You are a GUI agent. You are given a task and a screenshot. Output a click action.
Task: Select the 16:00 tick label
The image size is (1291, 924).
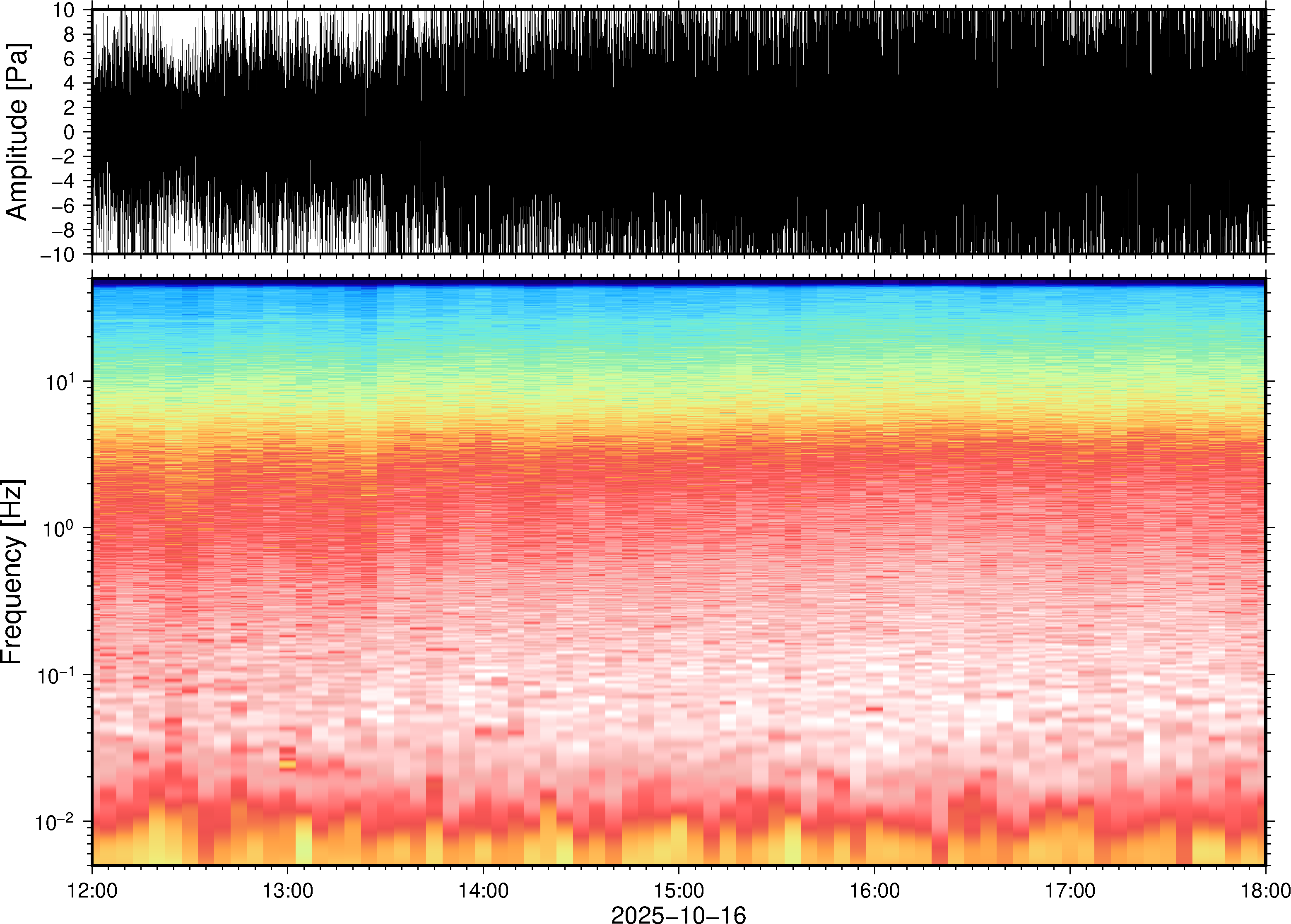click(x=874, y=890)
